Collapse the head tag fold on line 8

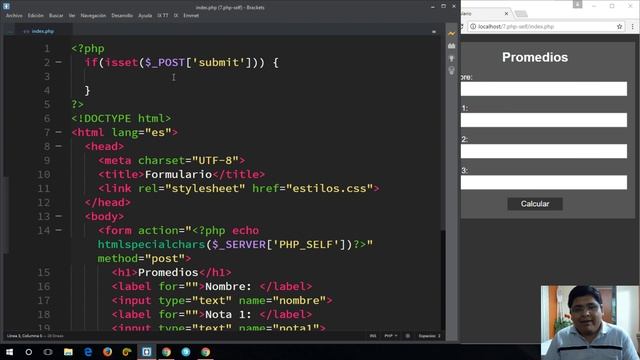click(59, 146)
